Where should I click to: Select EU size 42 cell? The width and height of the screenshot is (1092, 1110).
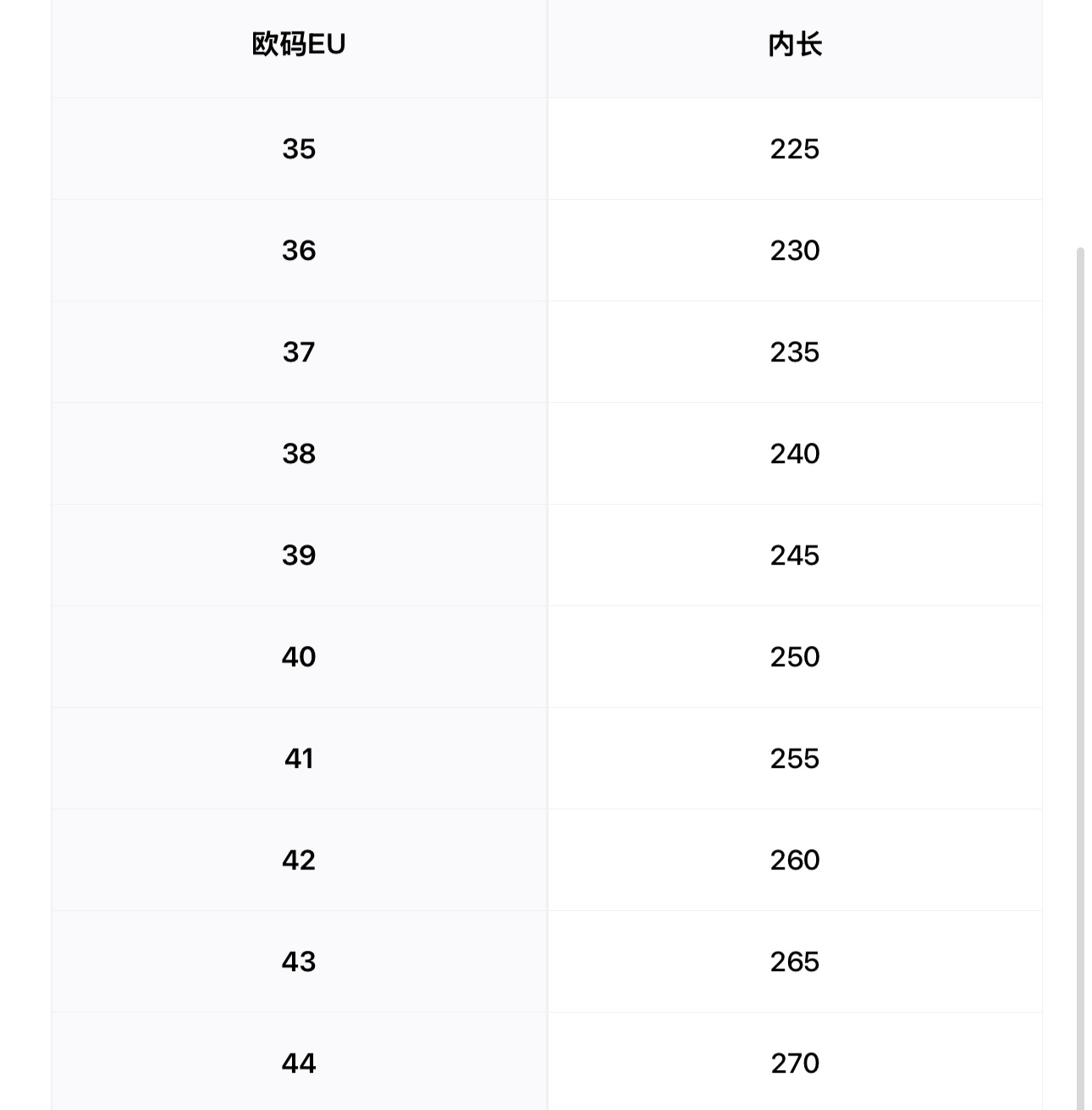tap(299, 860)
